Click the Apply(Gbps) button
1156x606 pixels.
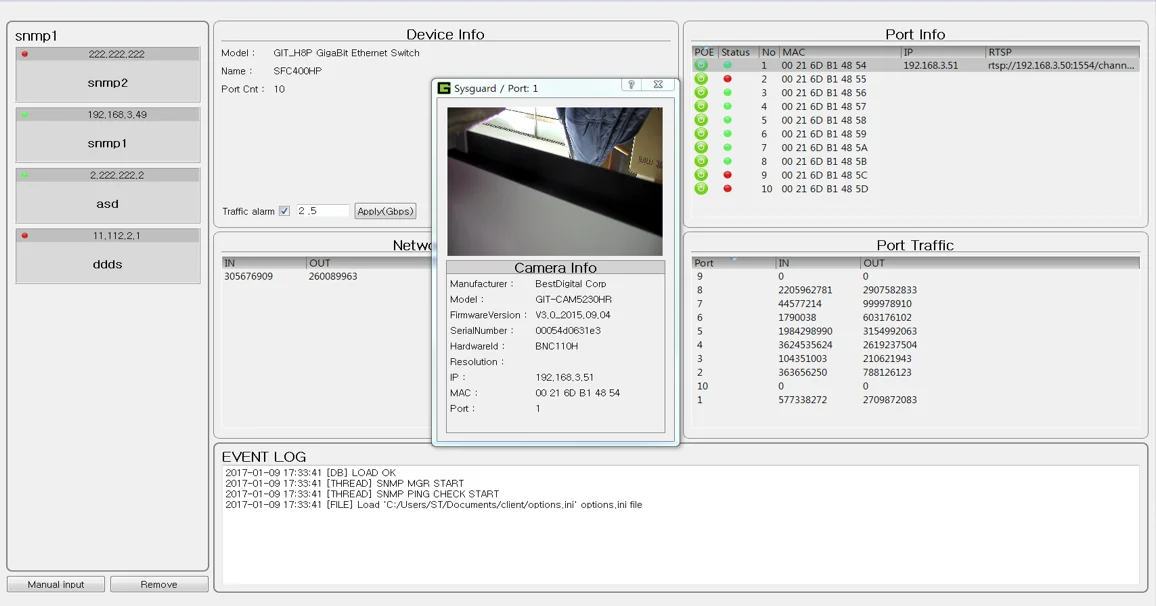pyautogui.click(x=385, y=210)
